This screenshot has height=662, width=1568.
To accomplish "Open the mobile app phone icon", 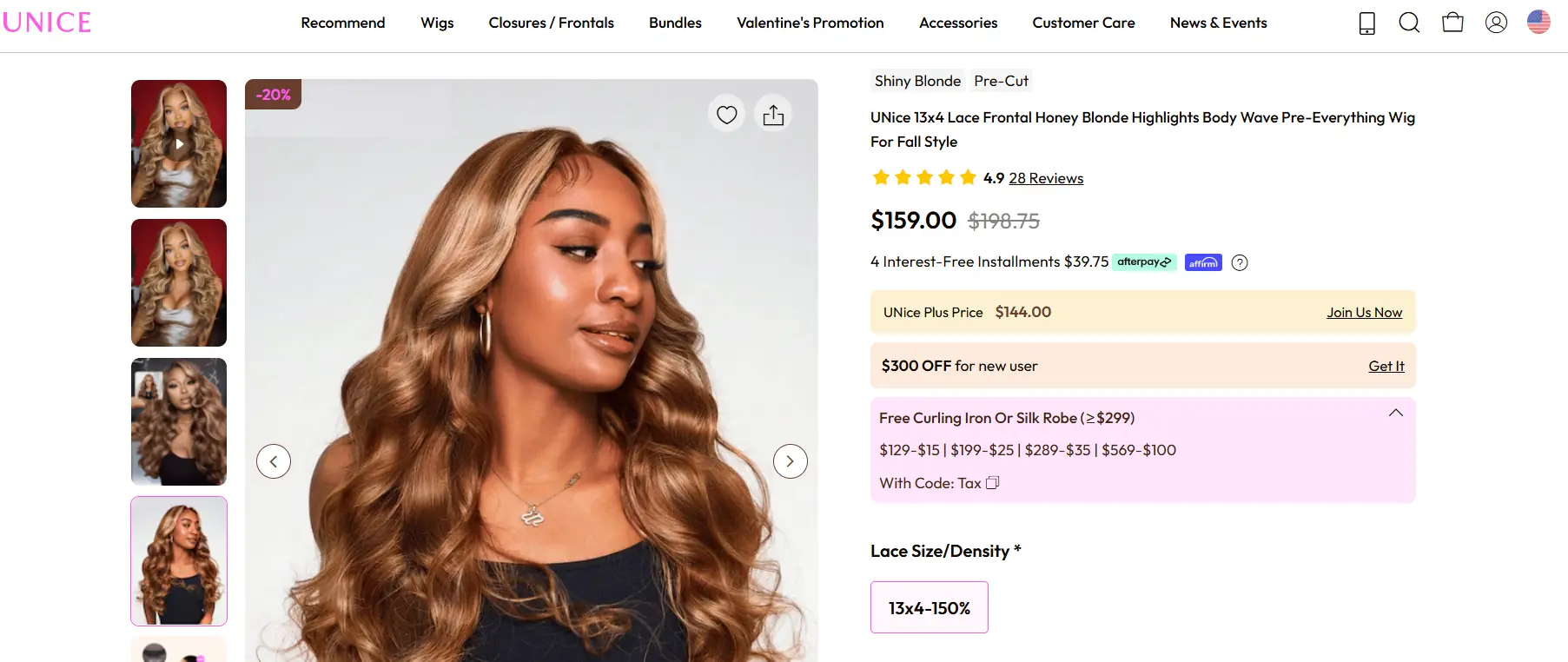I will 1366,23.
